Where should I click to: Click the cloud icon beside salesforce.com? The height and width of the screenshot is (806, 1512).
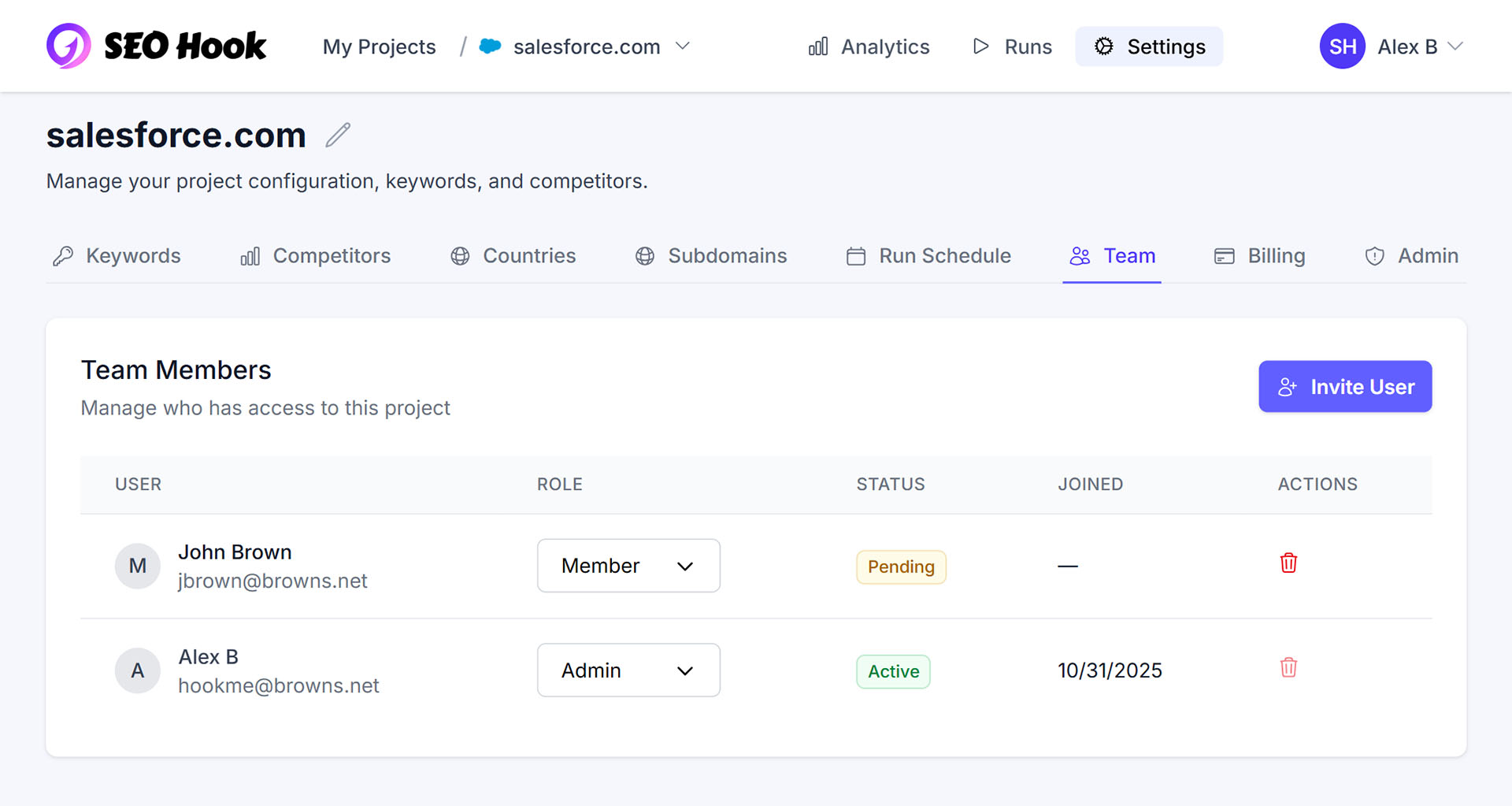tap(490, 46)
